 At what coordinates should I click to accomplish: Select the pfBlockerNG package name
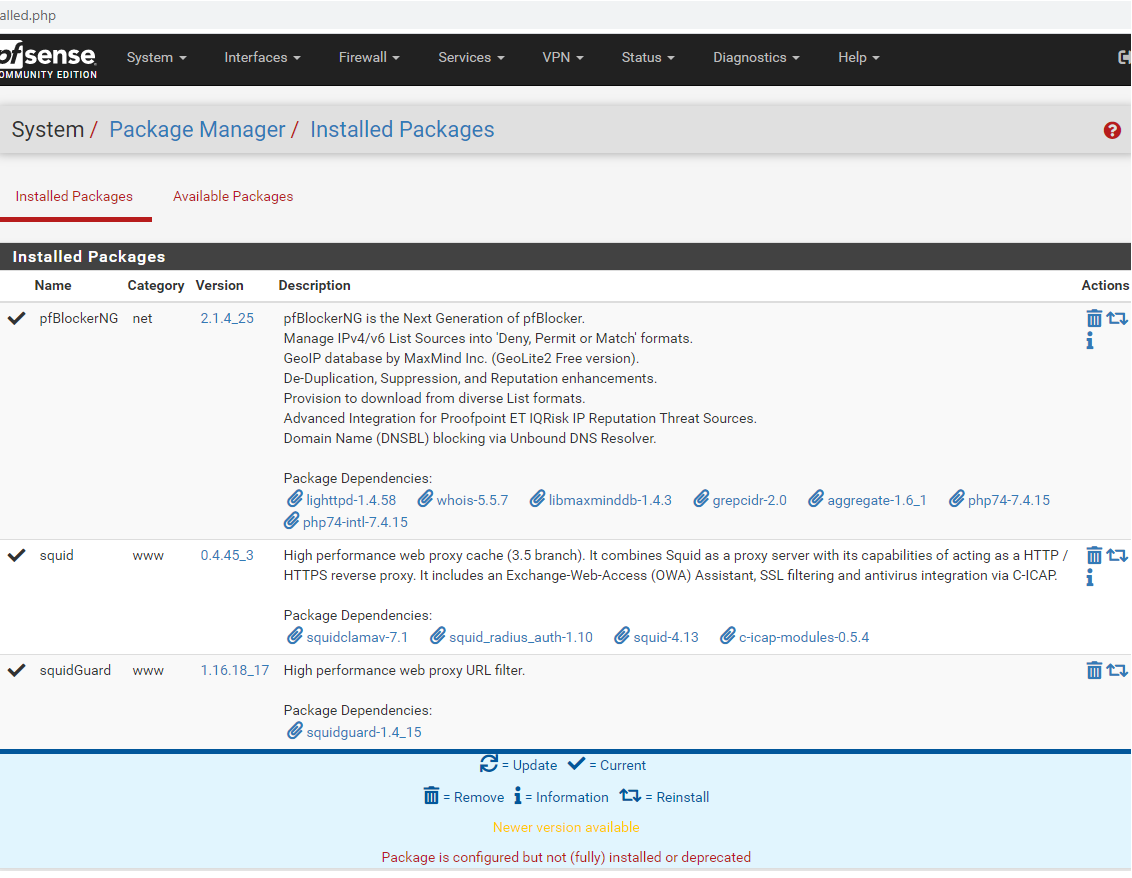tap(79, 318)
